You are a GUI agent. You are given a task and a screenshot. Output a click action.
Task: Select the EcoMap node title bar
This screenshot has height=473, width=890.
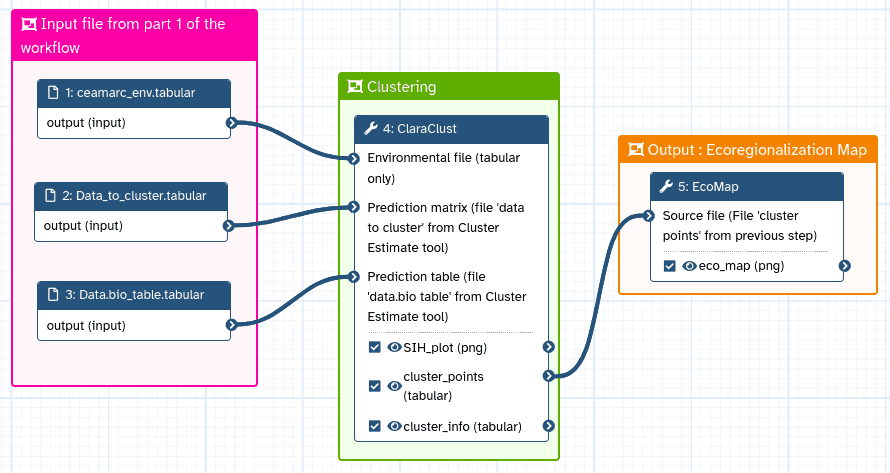click(750, 187)
